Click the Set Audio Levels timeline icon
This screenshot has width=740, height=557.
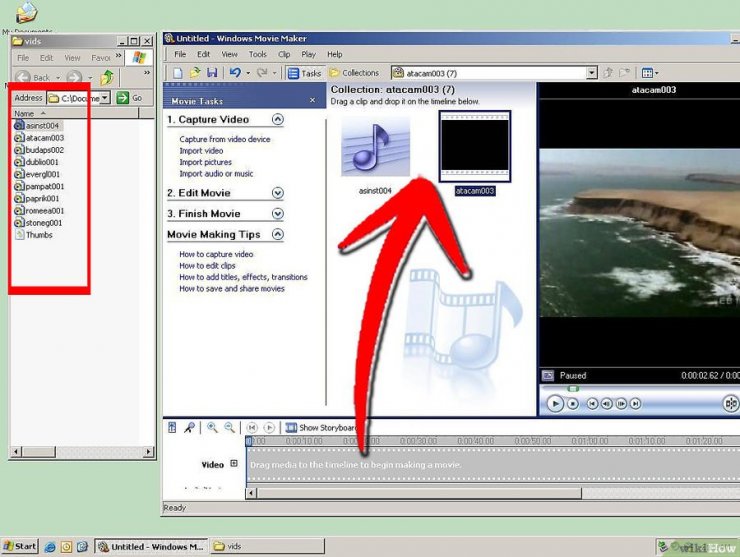172,428
